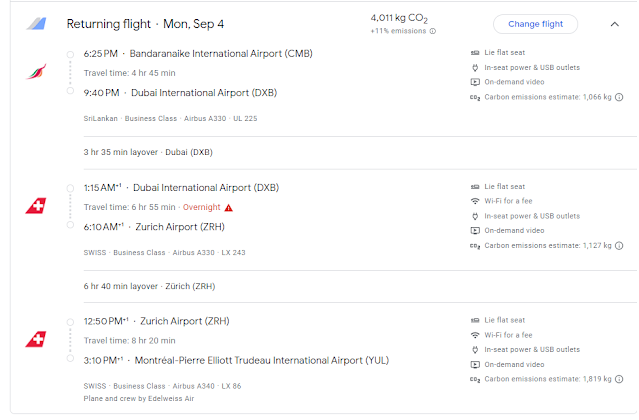Click the 3 hr 35 min layover Dubai row
The width and height of the screenshot is (639, 420).
[x=147, y=152]
